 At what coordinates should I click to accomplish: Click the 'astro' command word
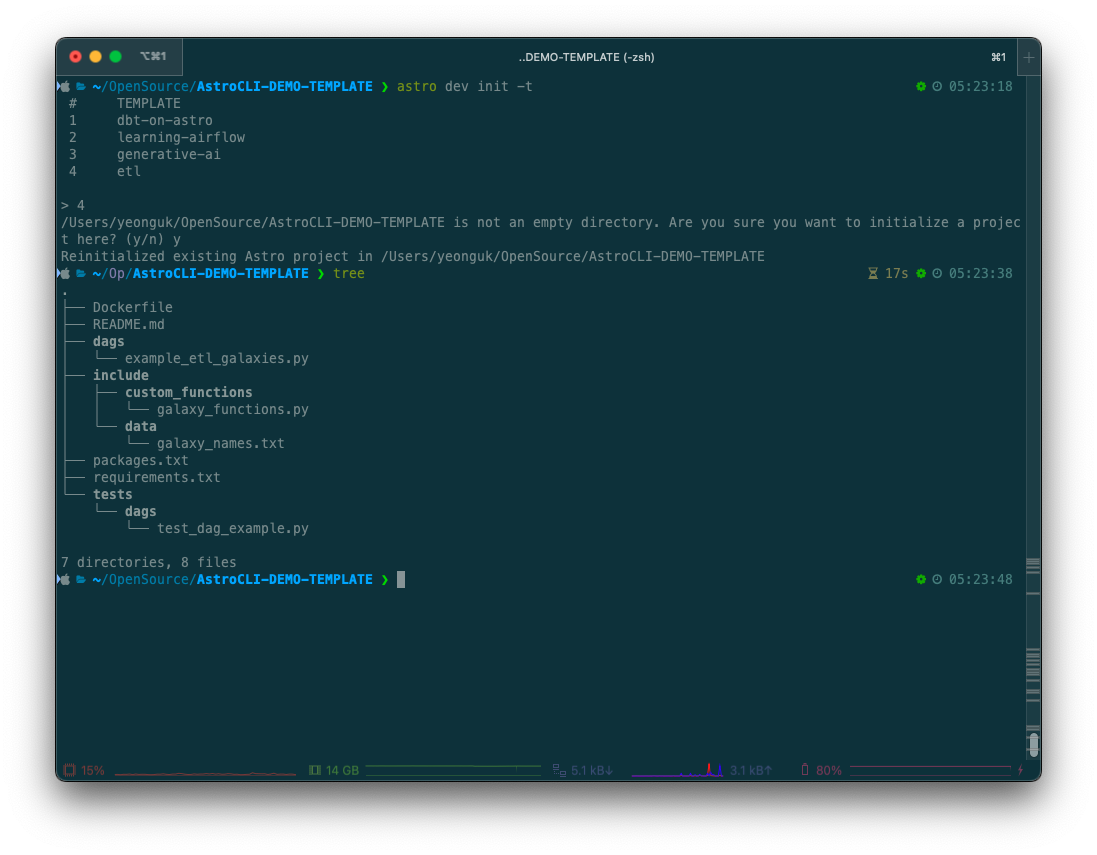click(416, 87)
